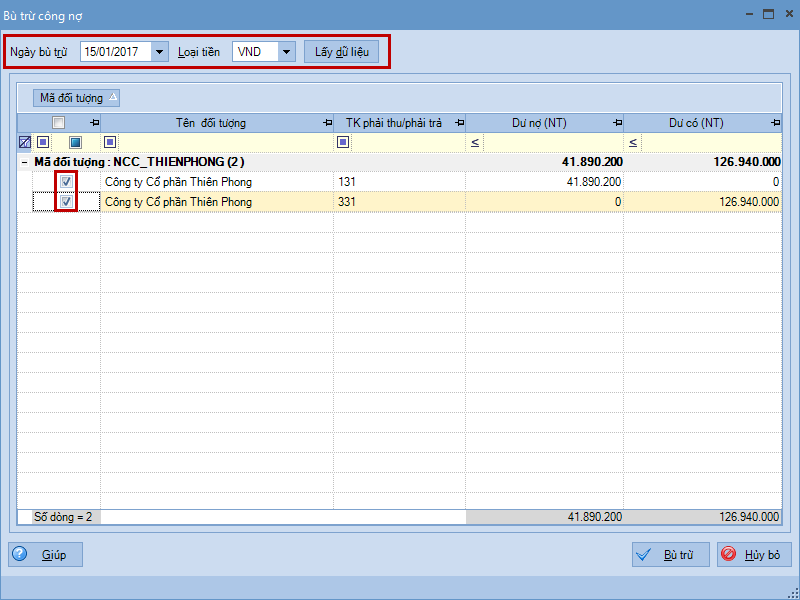Click the clear filter icon in filter row

coord(25,143)
